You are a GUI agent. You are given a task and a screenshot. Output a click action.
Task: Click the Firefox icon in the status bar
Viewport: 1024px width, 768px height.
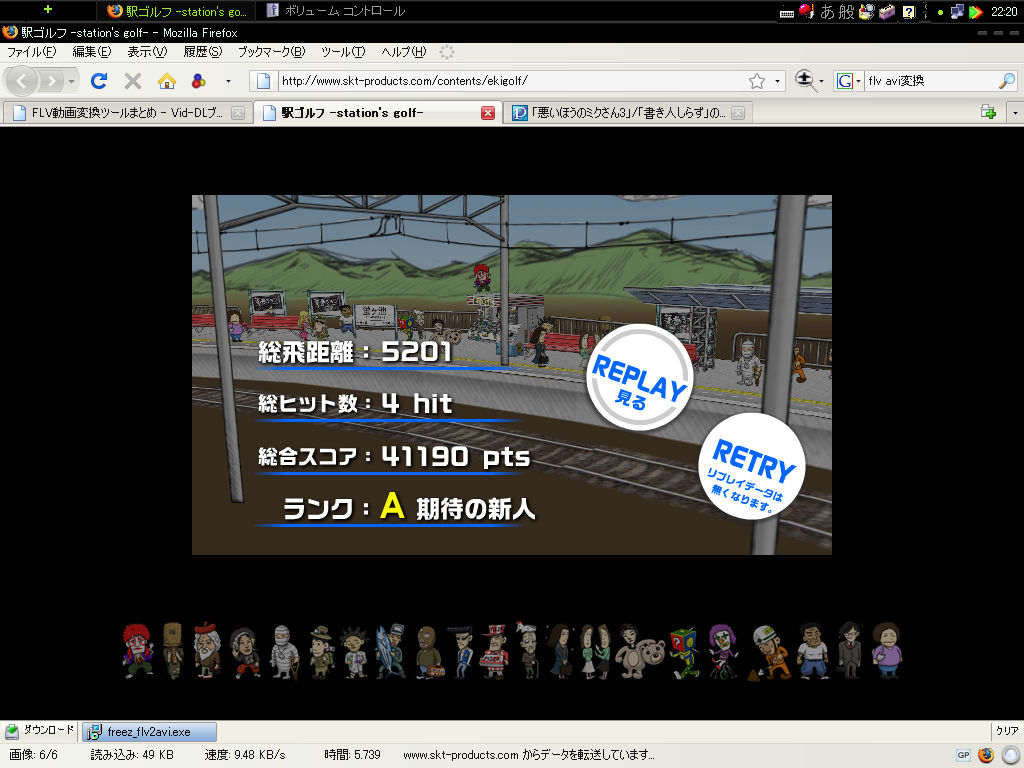pyautogui.click(x=986, y=755)
